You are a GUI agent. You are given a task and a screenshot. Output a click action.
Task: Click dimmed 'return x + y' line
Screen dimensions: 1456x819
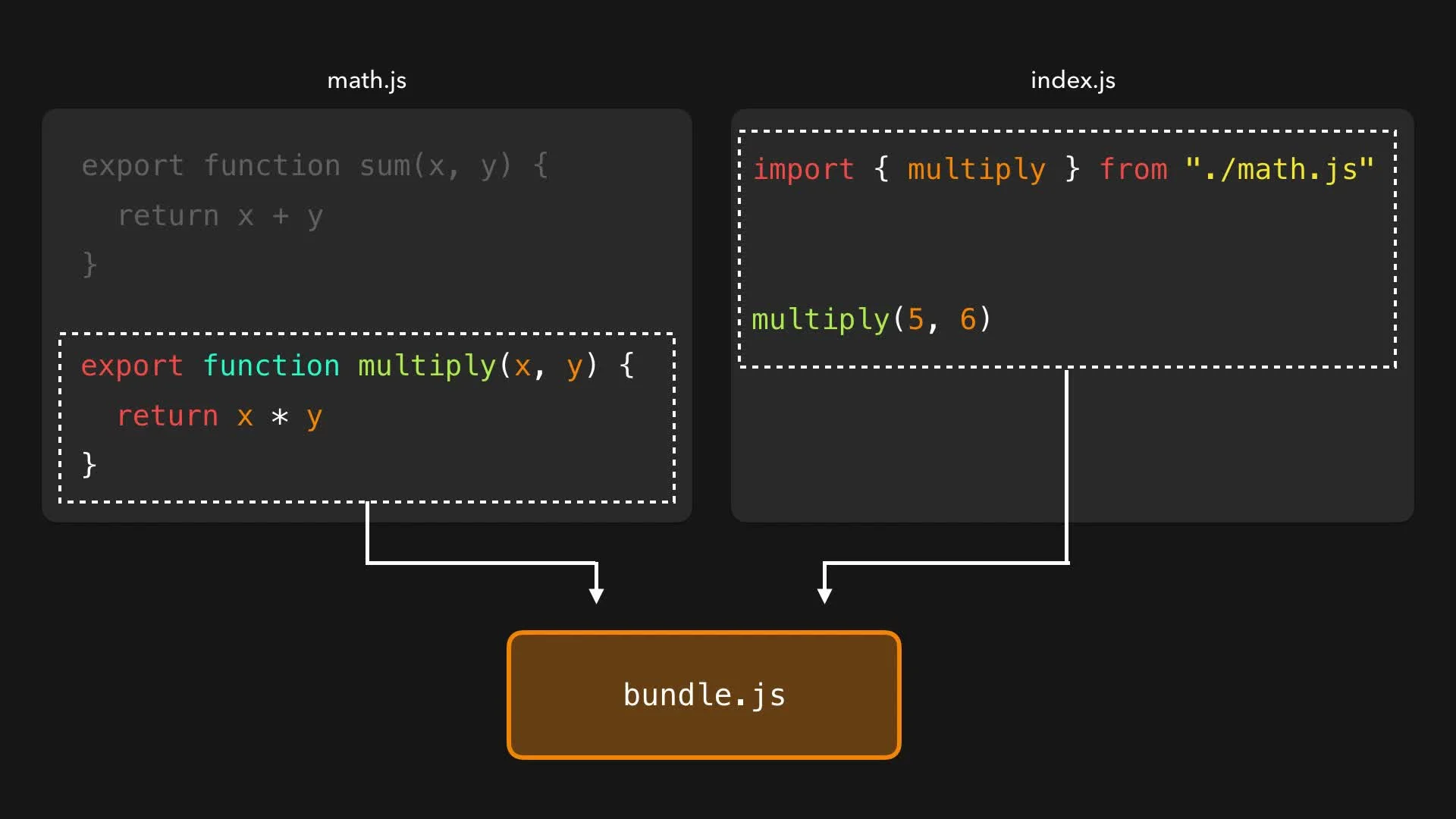[x=220, y=216]
